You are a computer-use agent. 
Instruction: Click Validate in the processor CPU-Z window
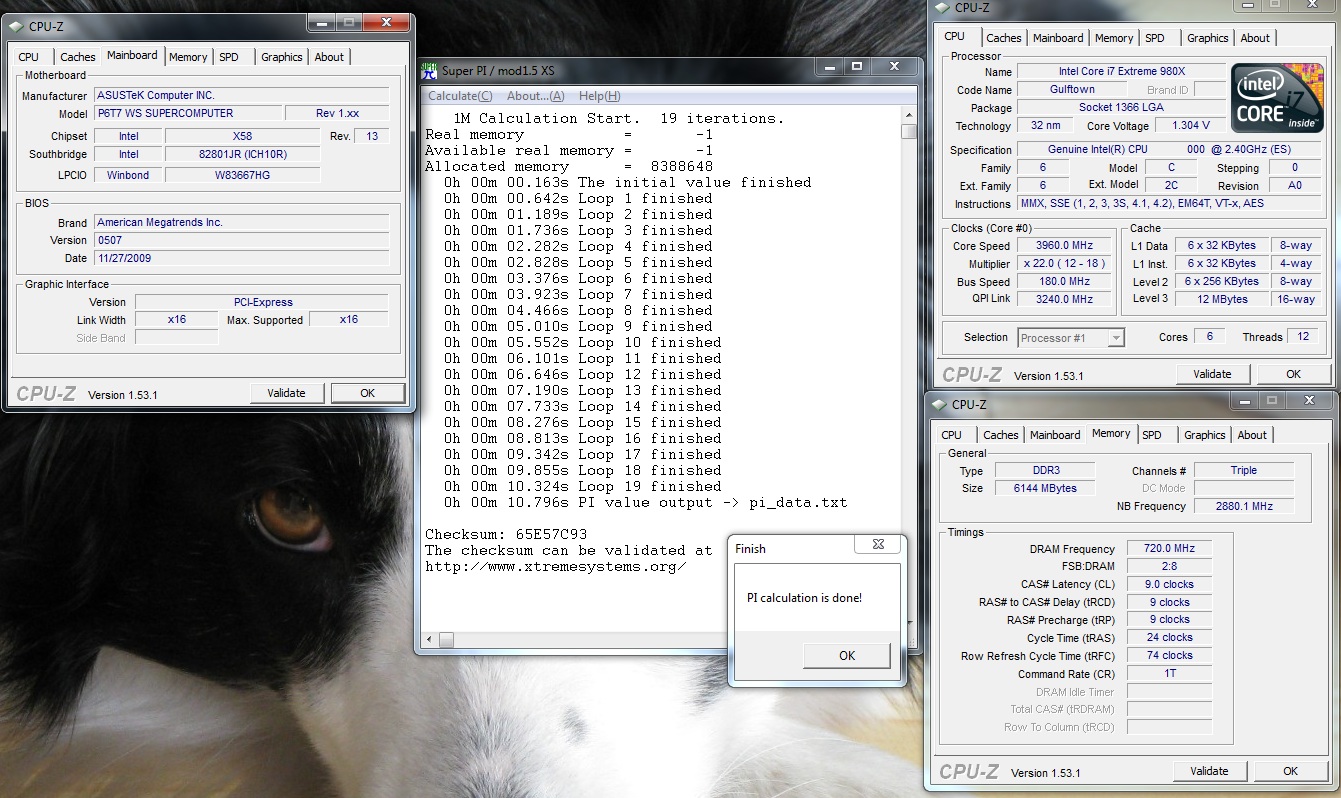pos(1212,374)
